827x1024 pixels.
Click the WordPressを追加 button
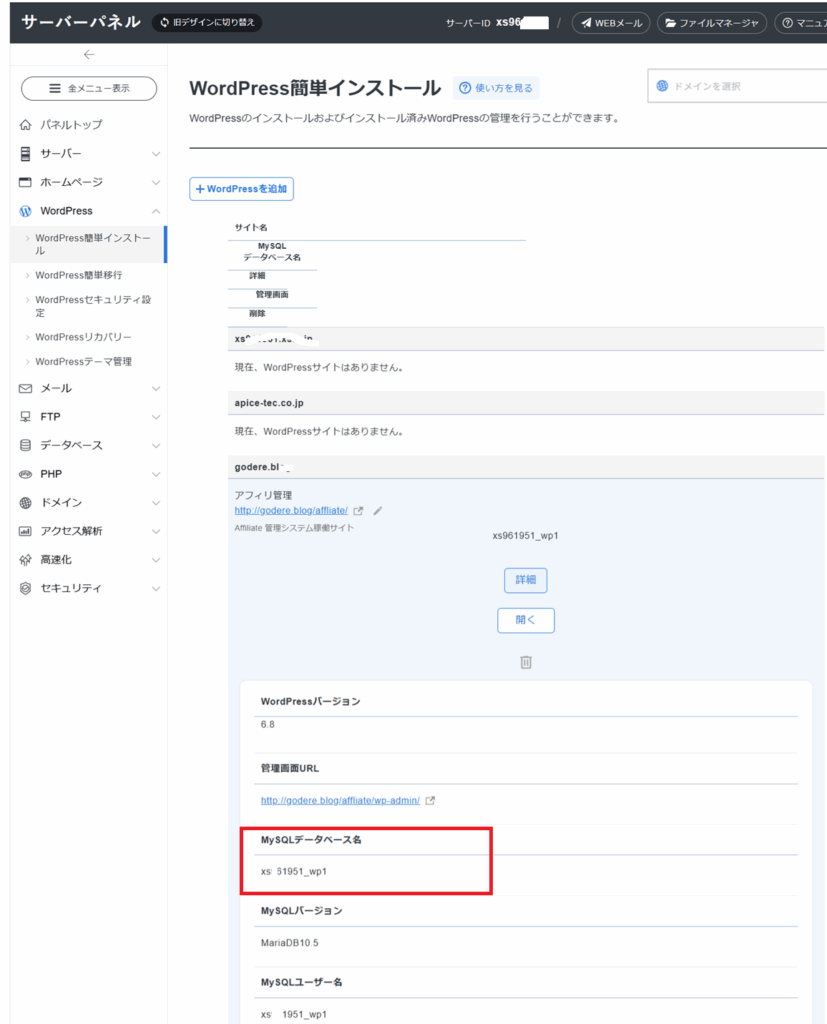[242, 189]
